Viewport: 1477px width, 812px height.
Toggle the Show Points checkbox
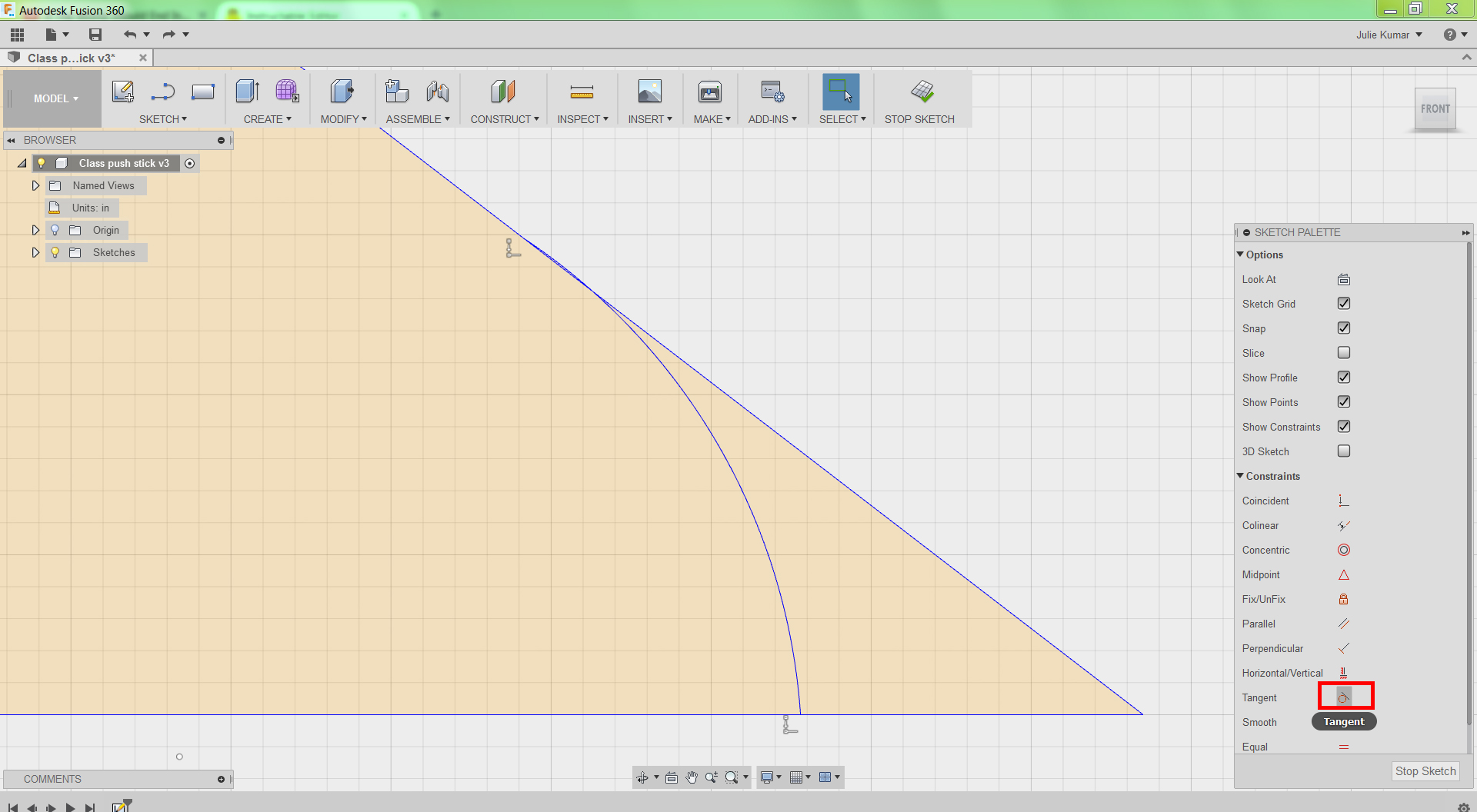(x=1344, y=402)
